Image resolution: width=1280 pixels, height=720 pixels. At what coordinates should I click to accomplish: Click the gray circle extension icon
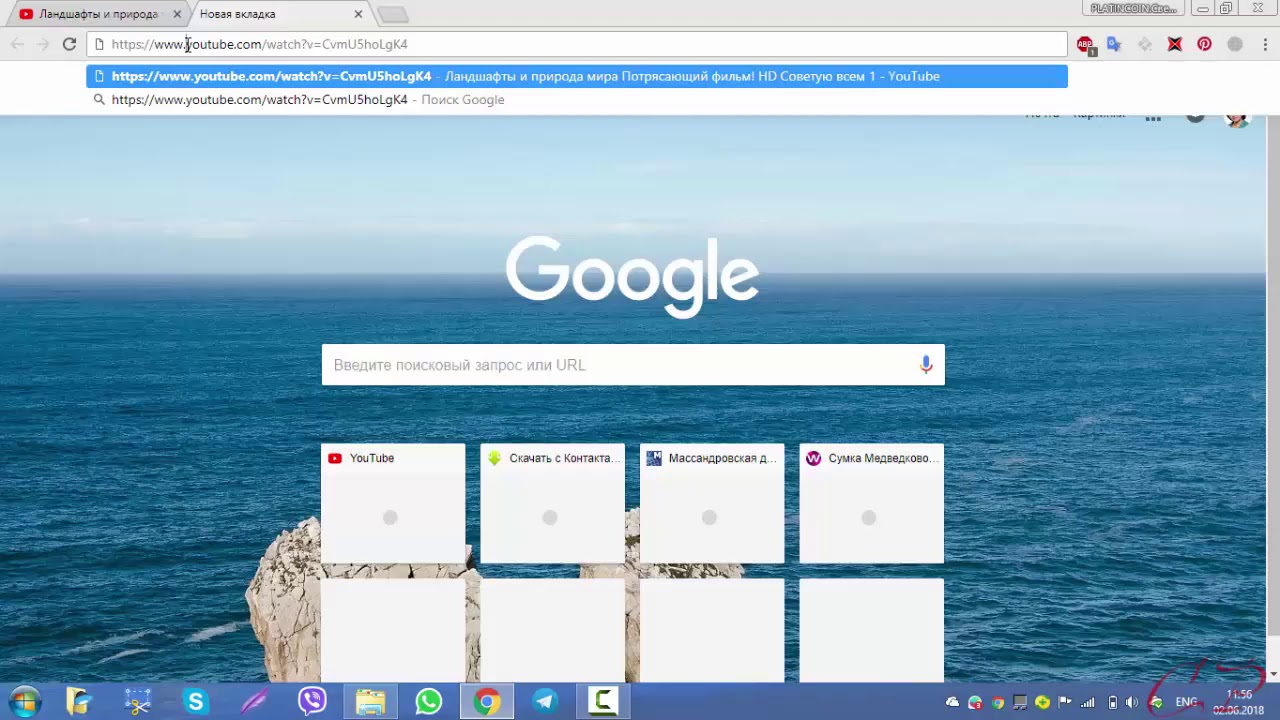[1235, 44]
